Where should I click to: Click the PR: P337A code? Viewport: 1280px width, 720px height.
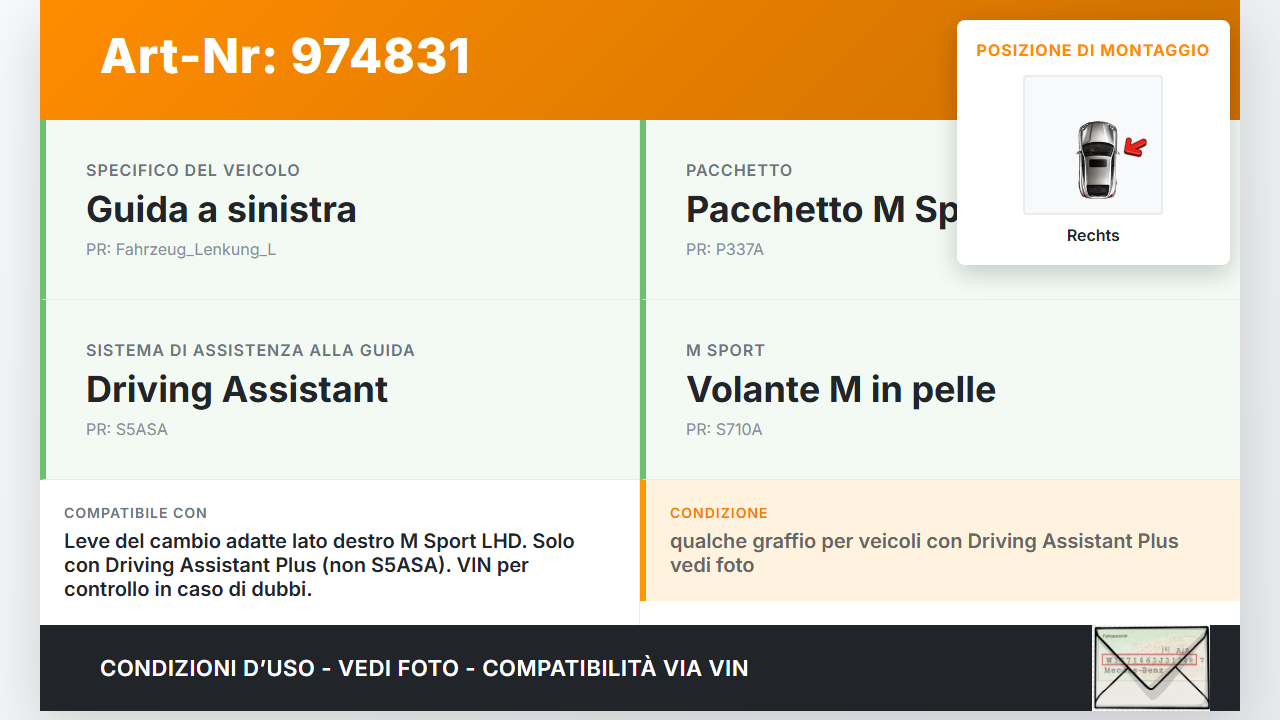point(725,250)
